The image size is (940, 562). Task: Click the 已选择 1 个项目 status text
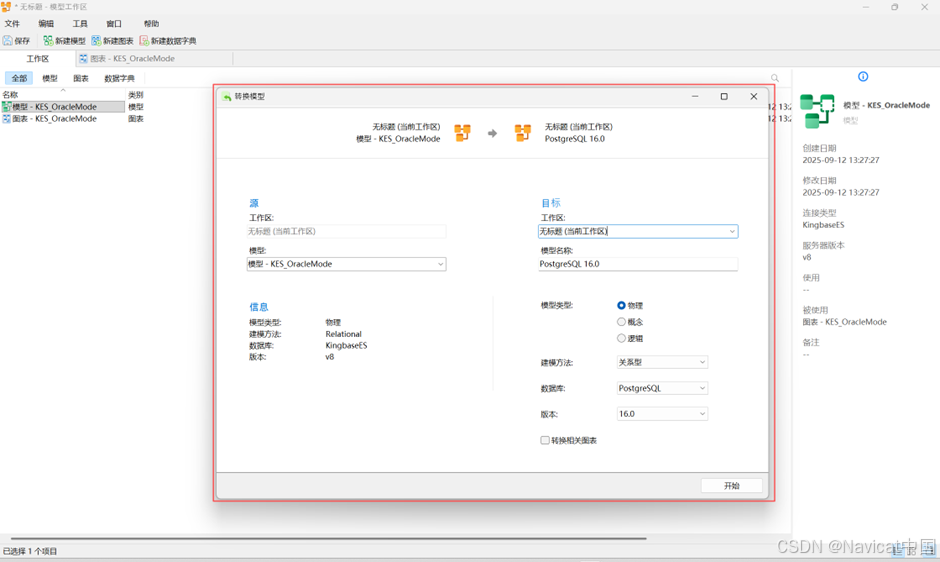pos(30,551)
